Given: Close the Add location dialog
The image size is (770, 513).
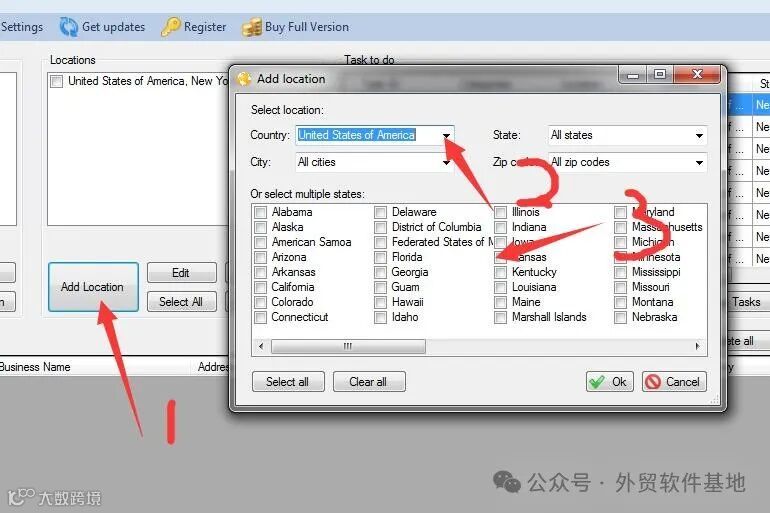Looking at the screenshot, I should click(x=697, y=75).
